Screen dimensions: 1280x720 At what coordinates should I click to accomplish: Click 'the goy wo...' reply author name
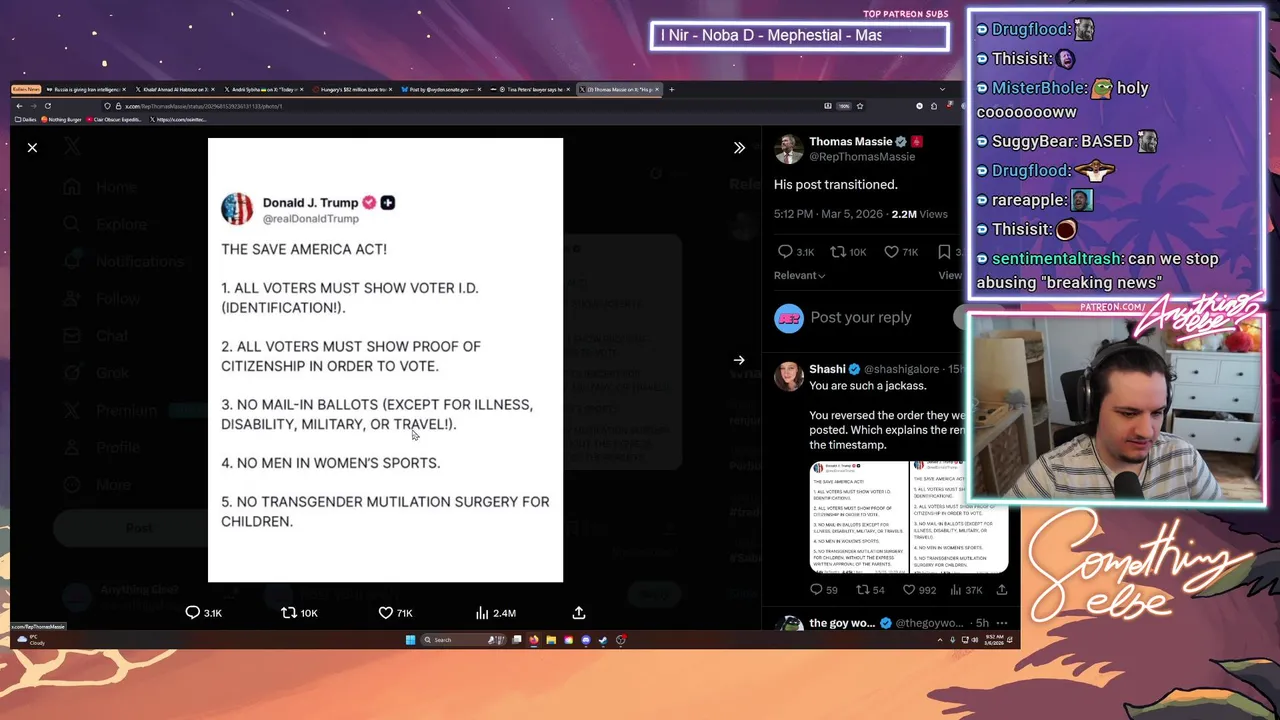point(843,623)
